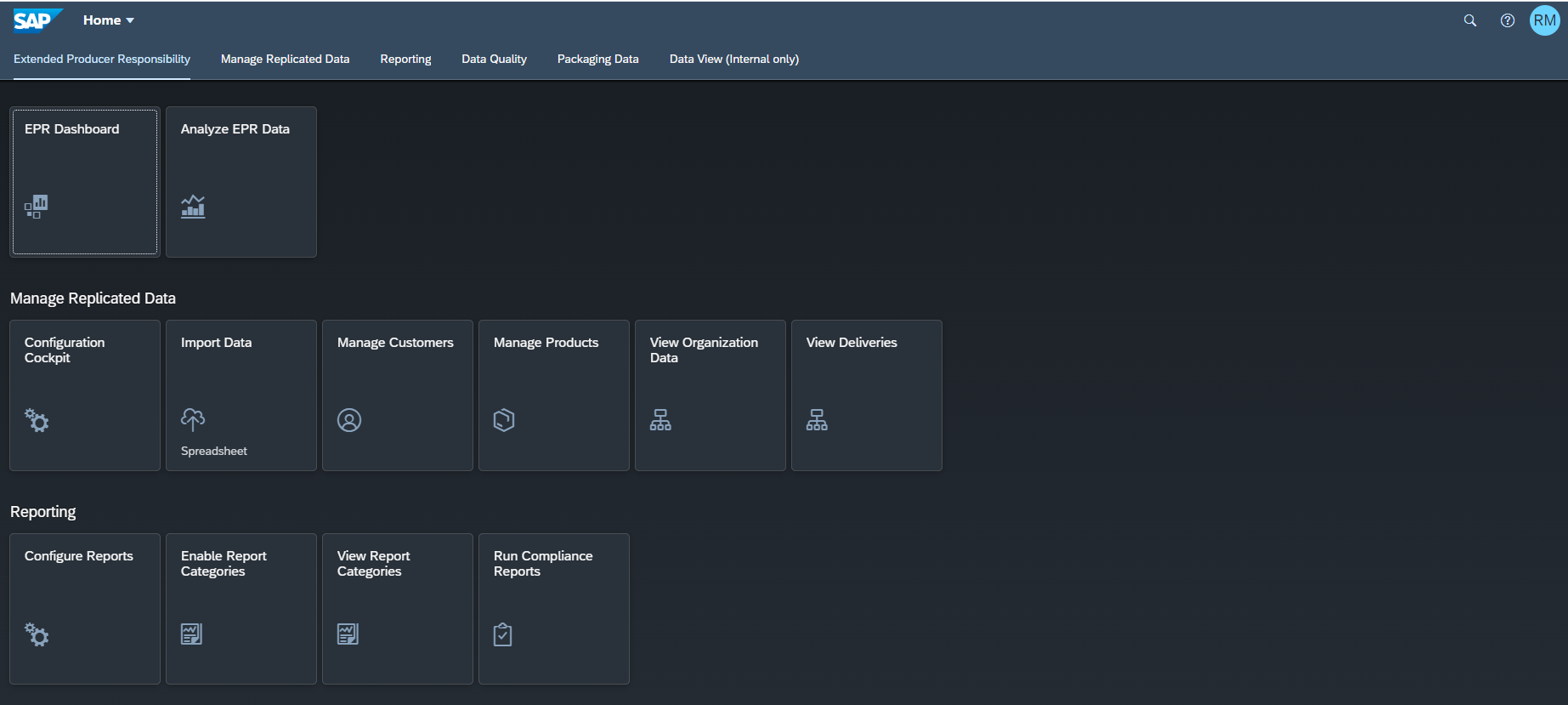Switch to the Manage Replicated Data tab
Image resolution: width=1568 pixels, height=705 pixels.
[285, 59]
